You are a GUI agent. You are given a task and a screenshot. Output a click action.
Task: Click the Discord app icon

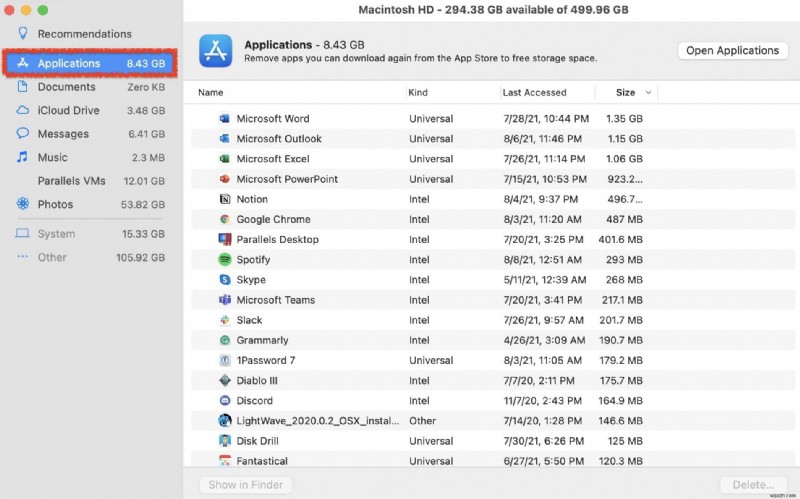point(224,401)
